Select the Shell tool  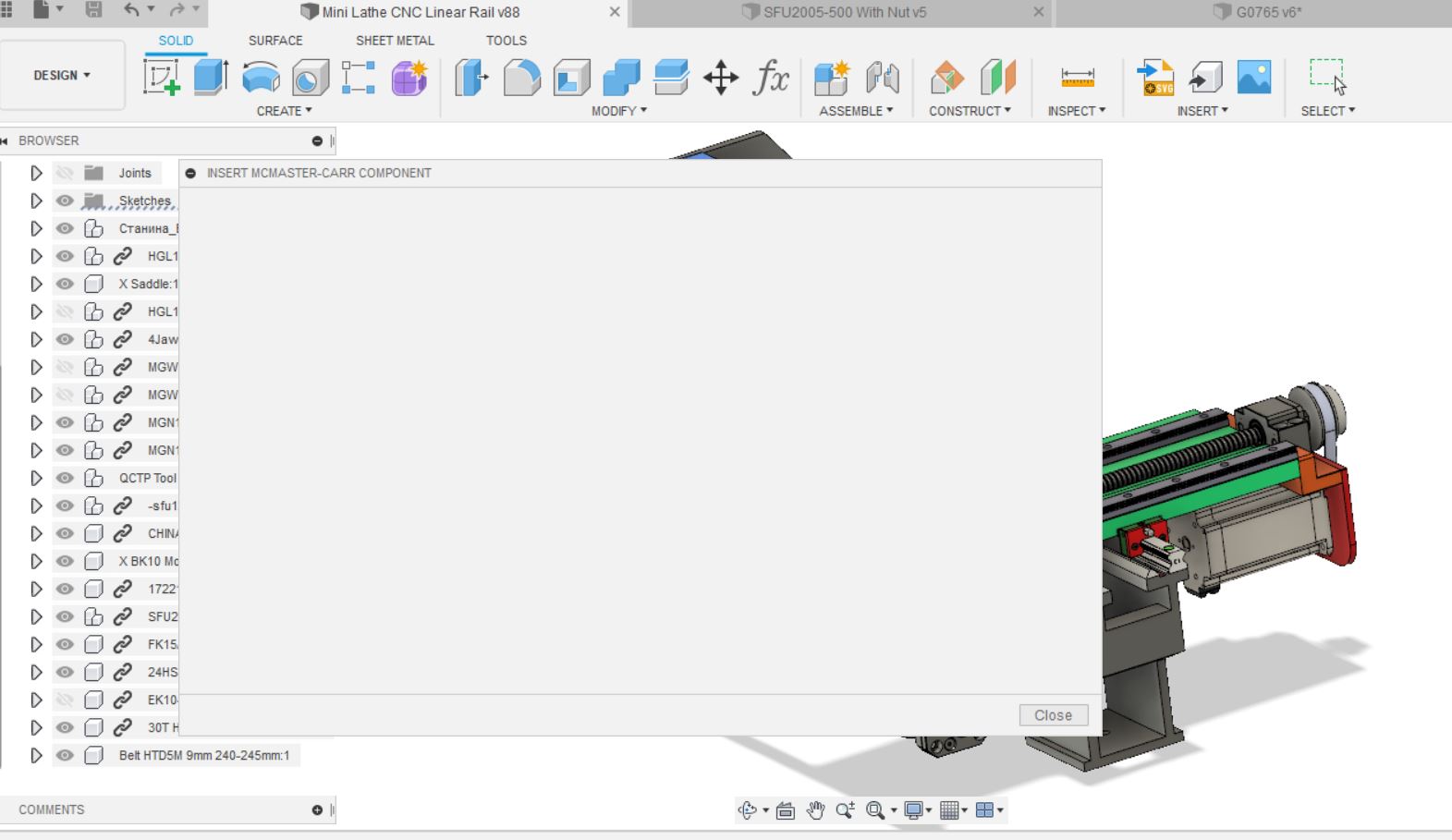572,78
